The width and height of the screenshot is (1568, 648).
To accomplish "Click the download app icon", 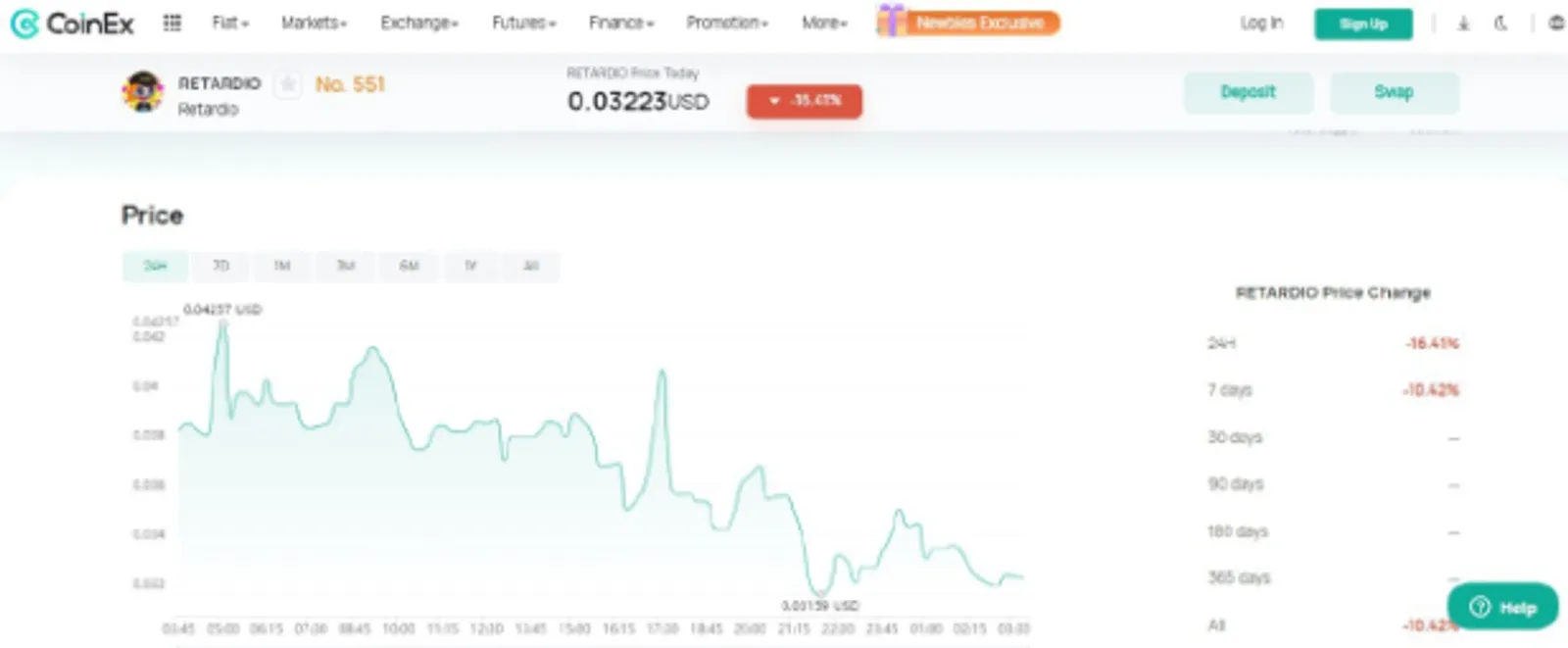I will [x=1463, y=24].
